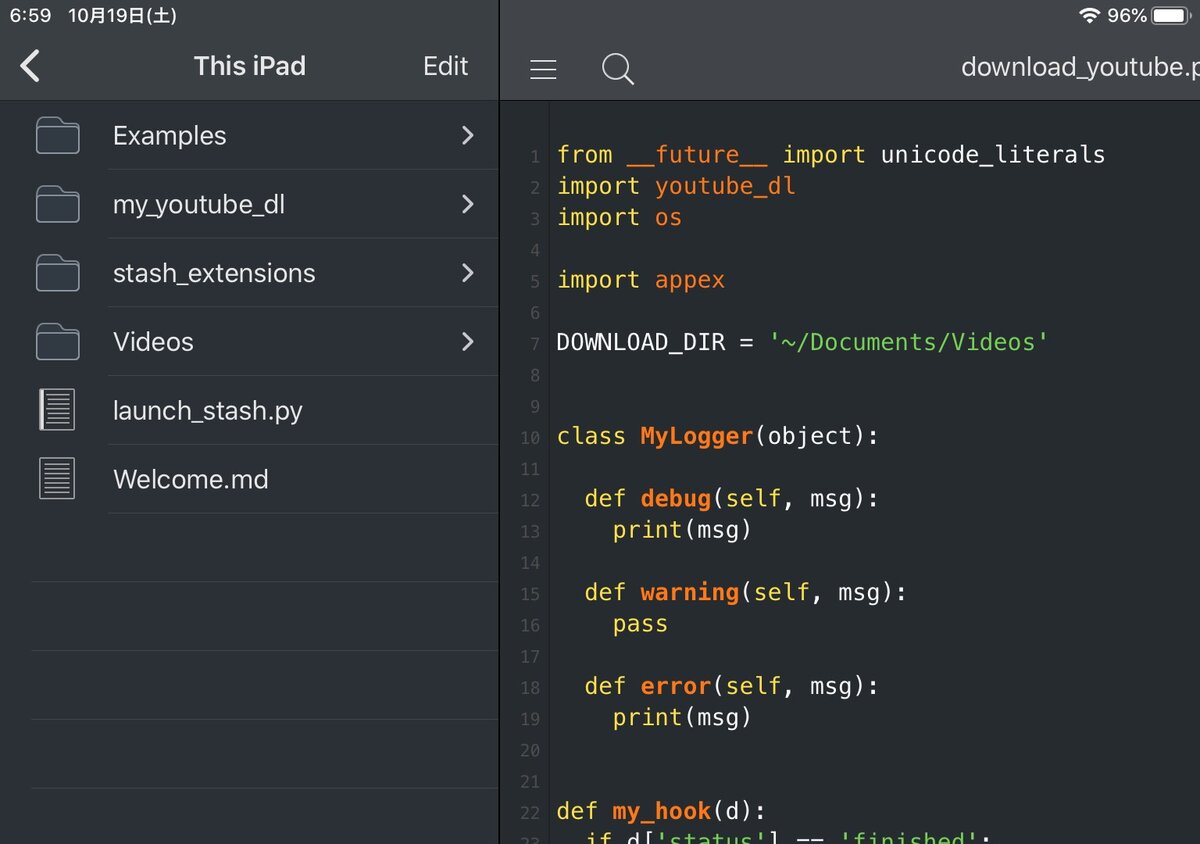Expand the stash_extensions chevron
Image resolution: width=1200 pixels, height=844 pixels.
467,273
